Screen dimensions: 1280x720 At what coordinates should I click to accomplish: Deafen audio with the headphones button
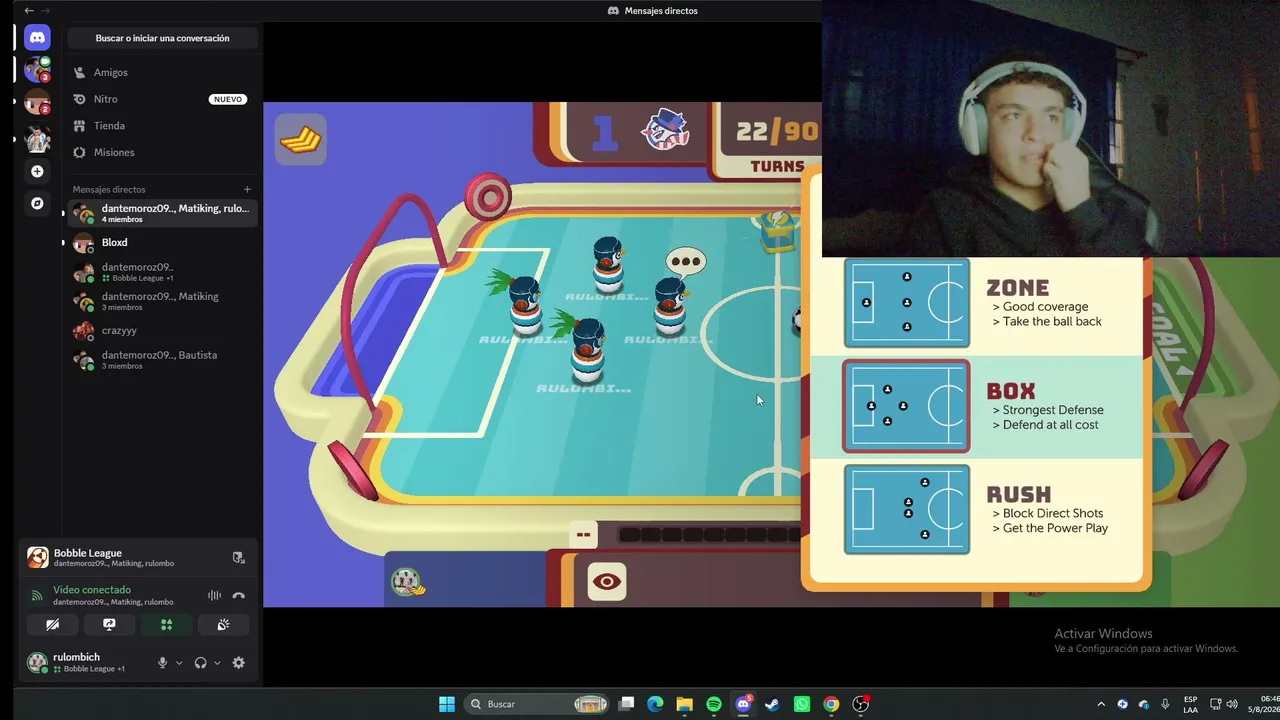pos(200,662)
